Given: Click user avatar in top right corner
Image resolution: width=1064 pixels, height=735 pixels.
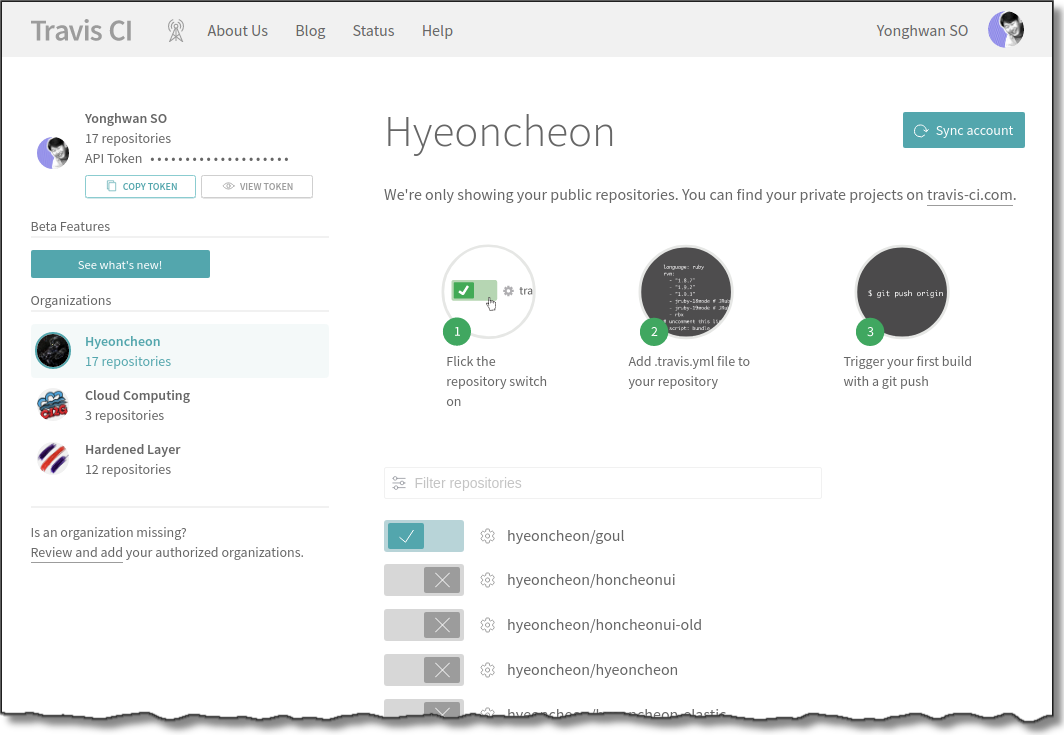Looking at the screenshot, I should (1006, 30).
